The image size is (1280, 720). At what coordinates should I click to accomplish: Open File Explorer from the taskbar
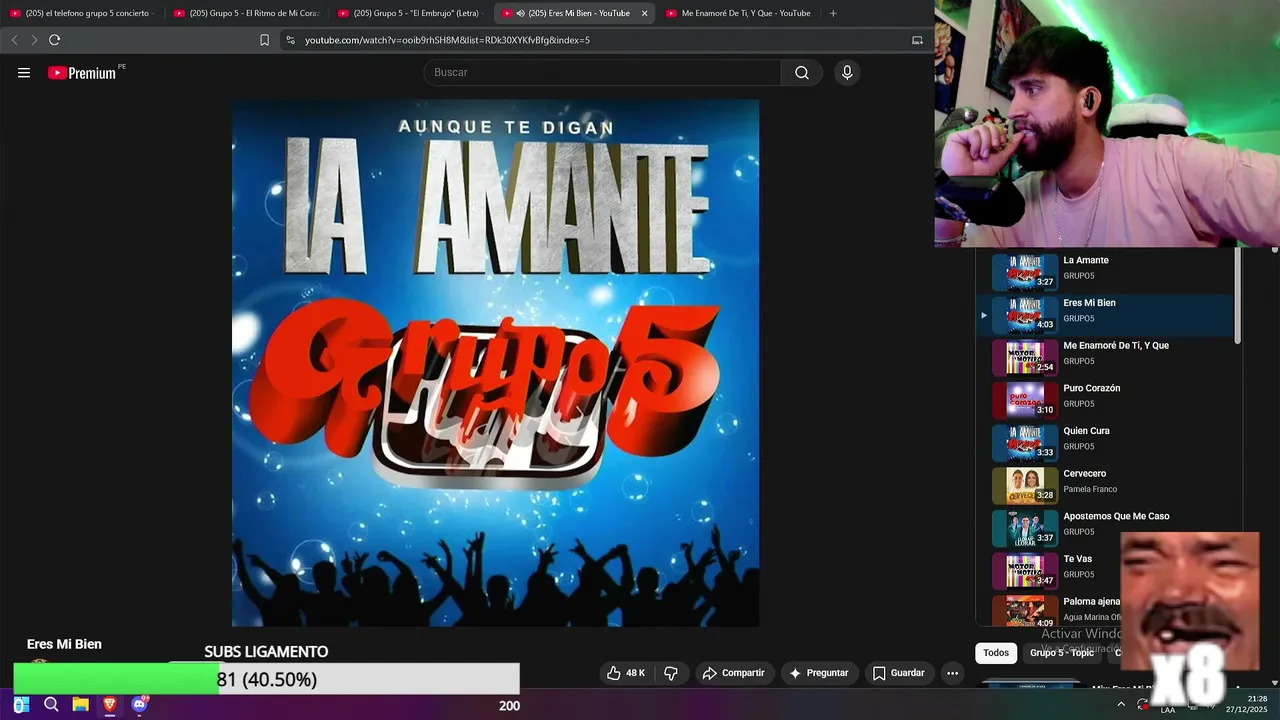click(80, 705)
